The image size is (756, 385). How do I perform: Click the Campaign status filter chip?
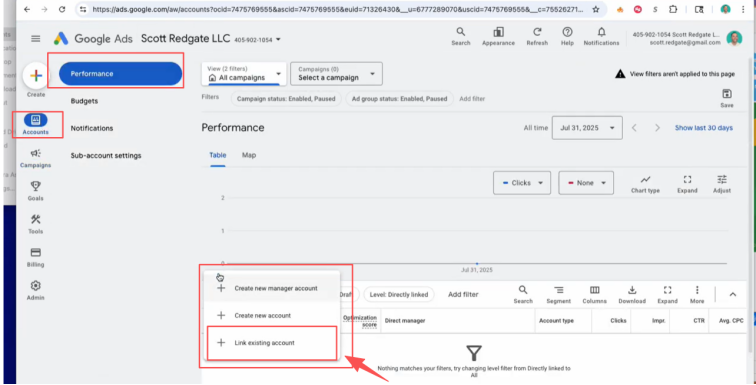click(286, 99)
